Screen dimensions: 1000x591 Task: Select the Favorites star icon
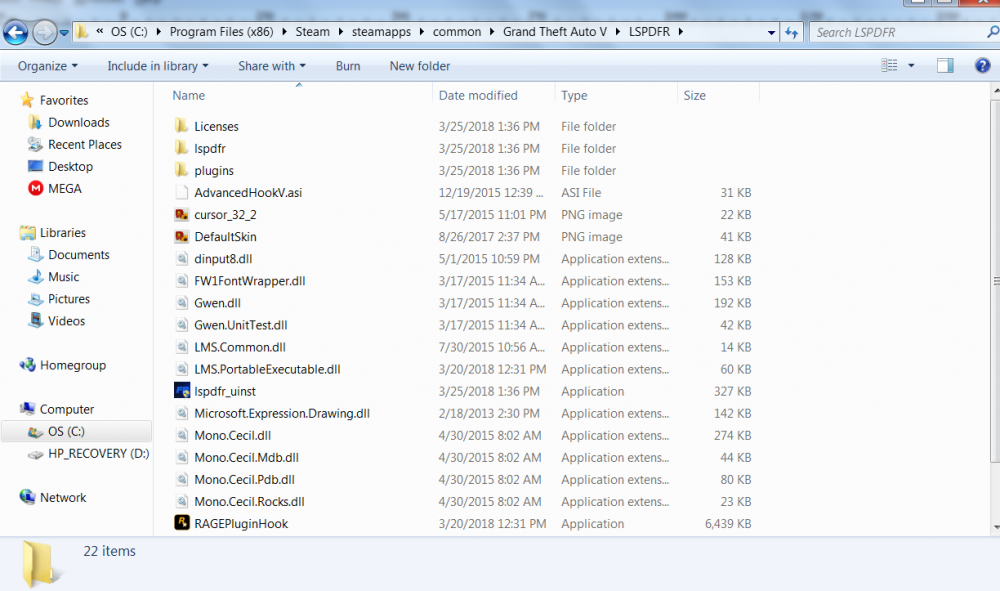27,99
